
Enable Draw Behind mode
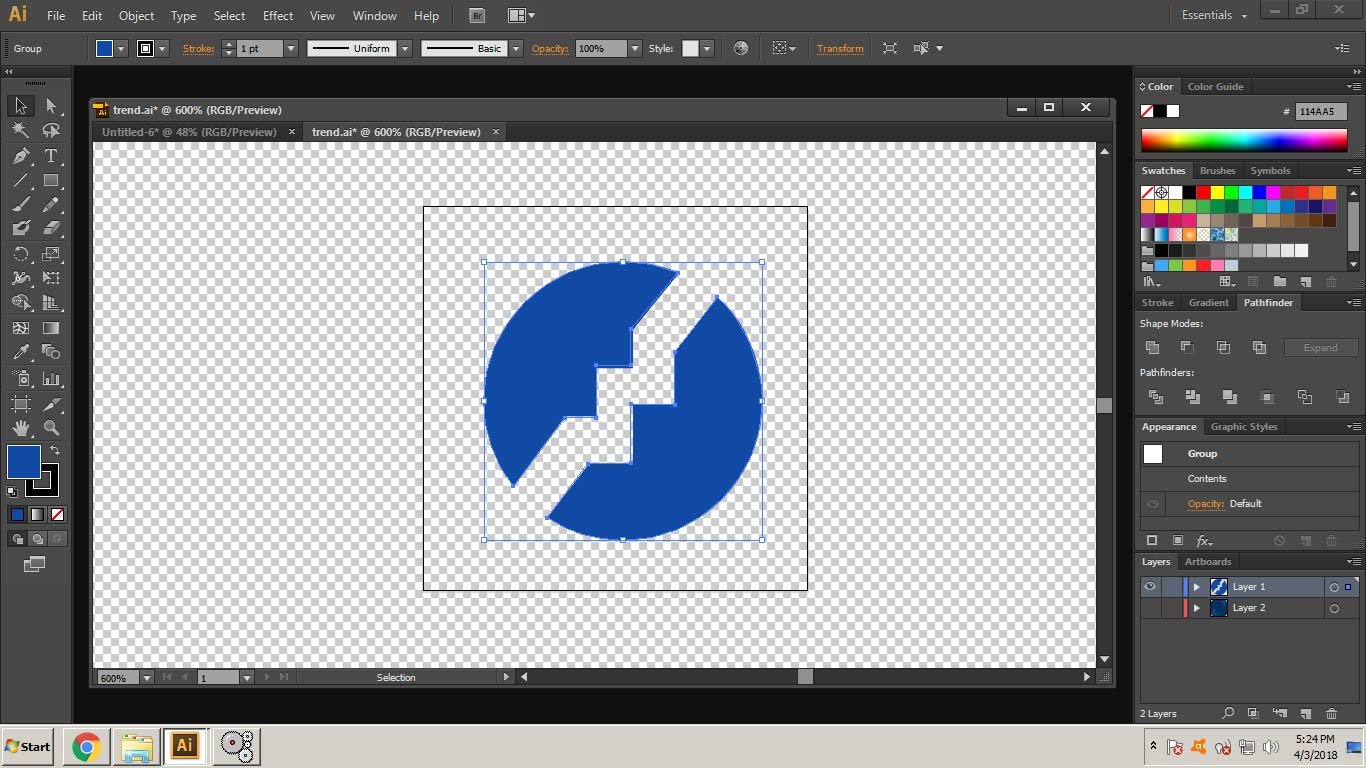pos(37,539)
